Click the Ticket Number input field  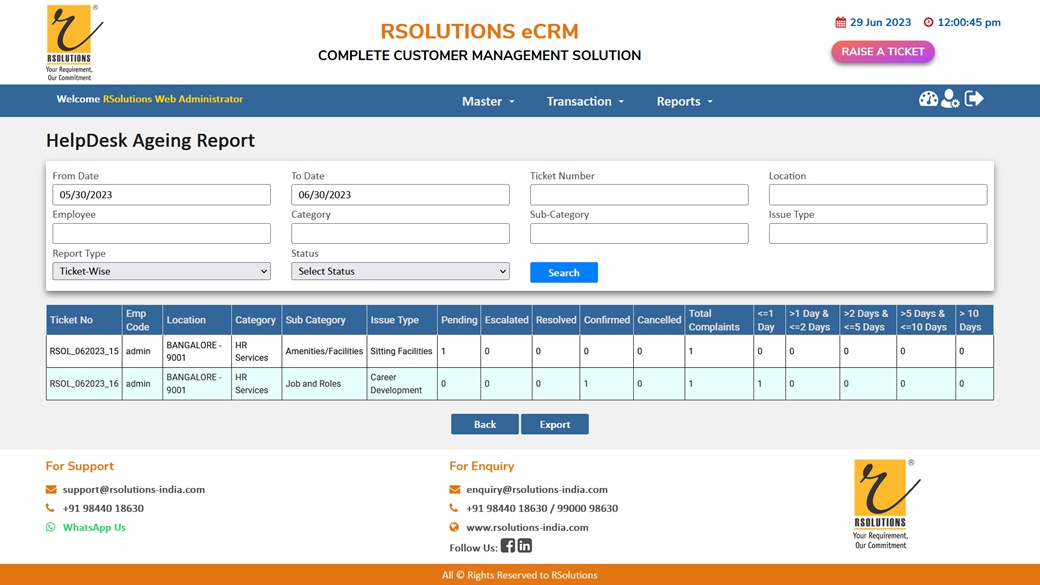coord(639,195)
